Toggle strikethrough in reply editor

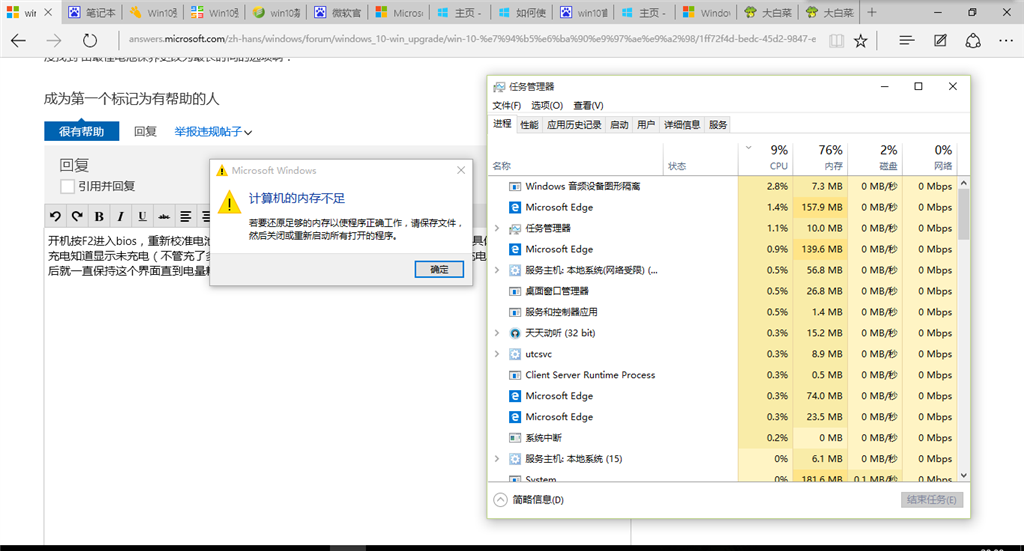tap(164, 216)
